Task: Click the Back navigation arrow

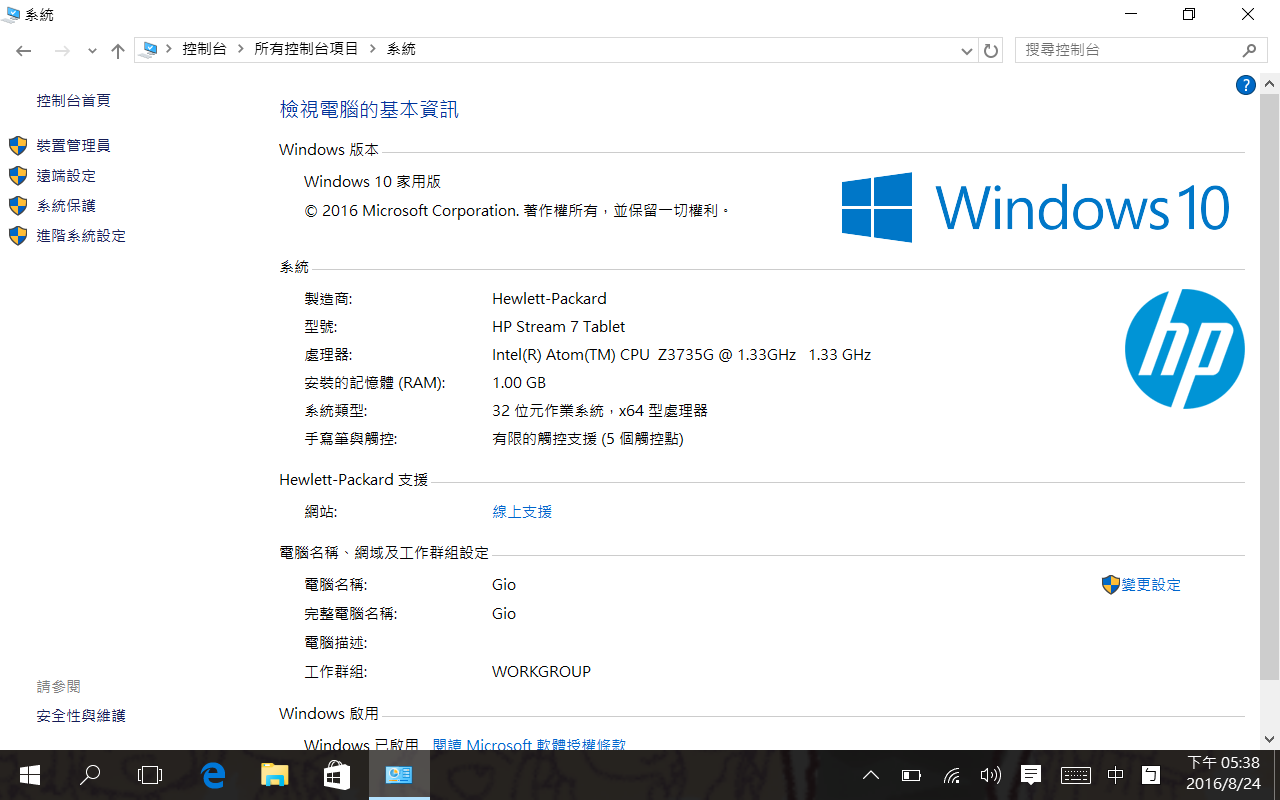Action: (x=24, y=50)
